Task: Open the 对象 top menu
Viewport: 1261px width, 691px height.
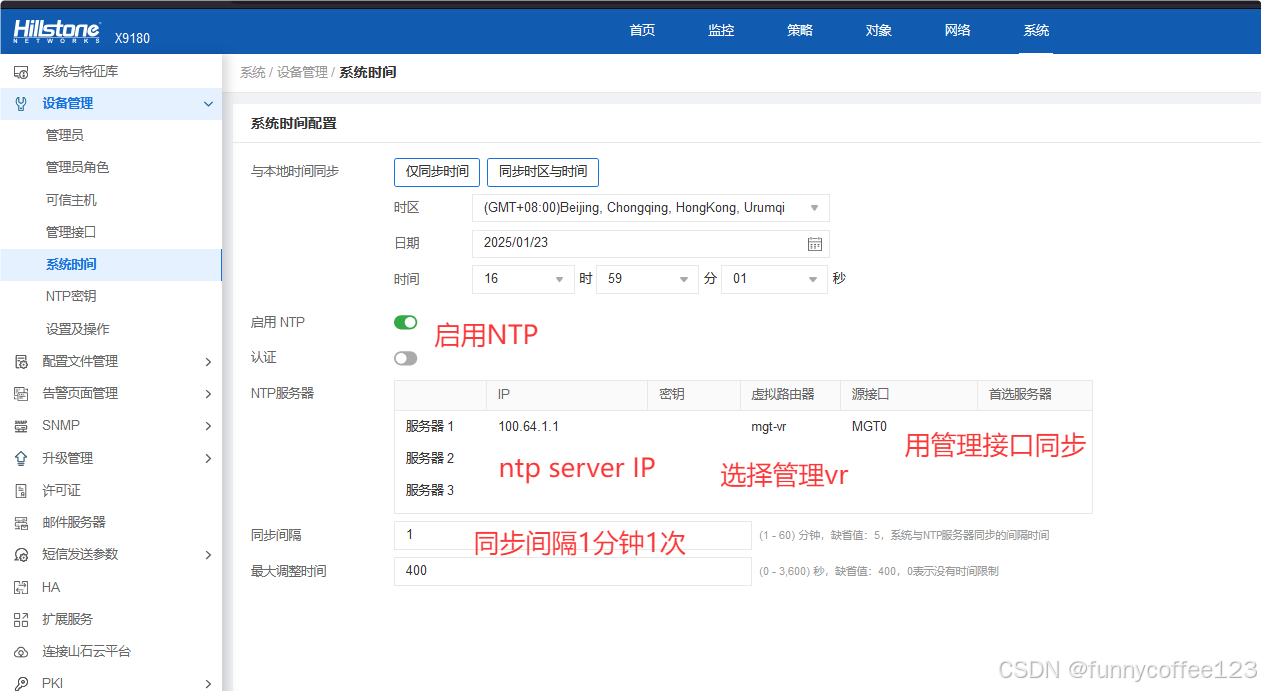Action: [879, 30]
